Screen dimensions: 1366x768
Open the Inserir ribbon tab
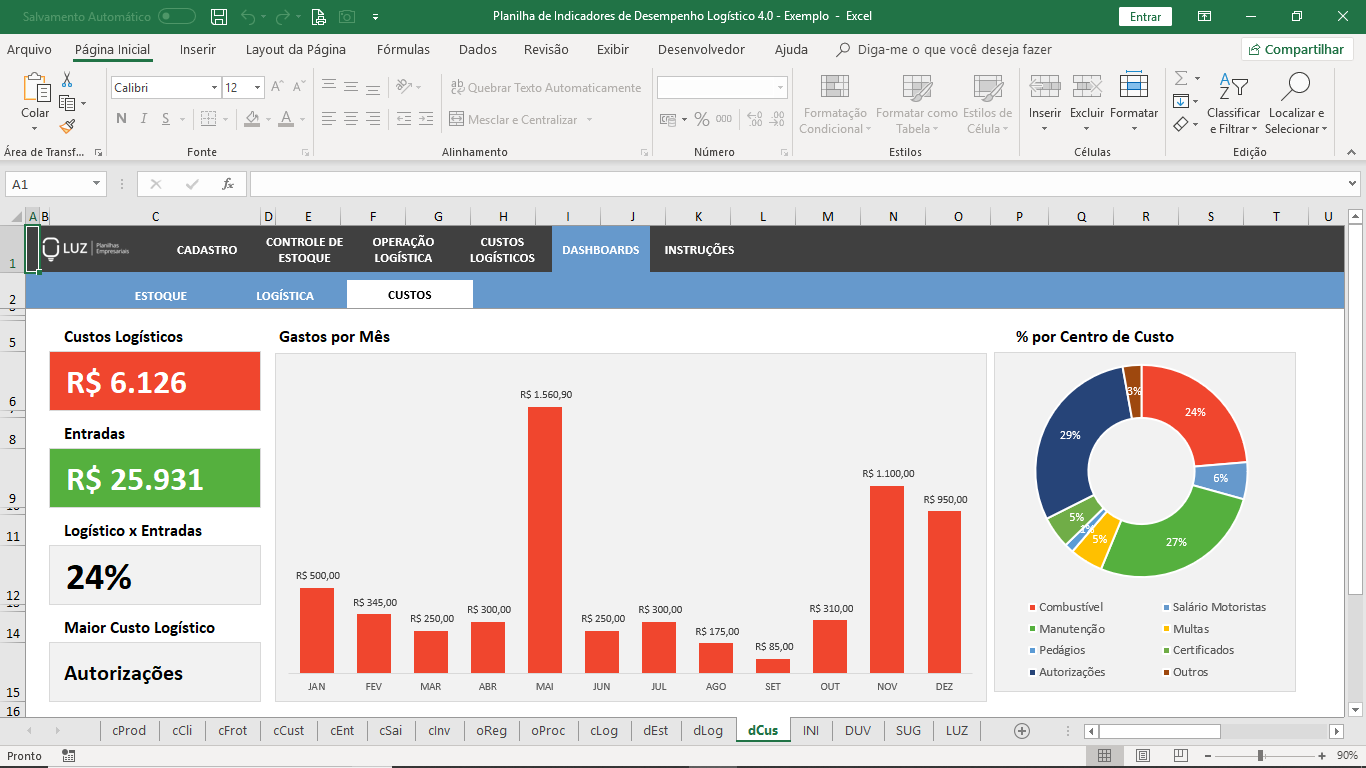[x=198, y=49]
